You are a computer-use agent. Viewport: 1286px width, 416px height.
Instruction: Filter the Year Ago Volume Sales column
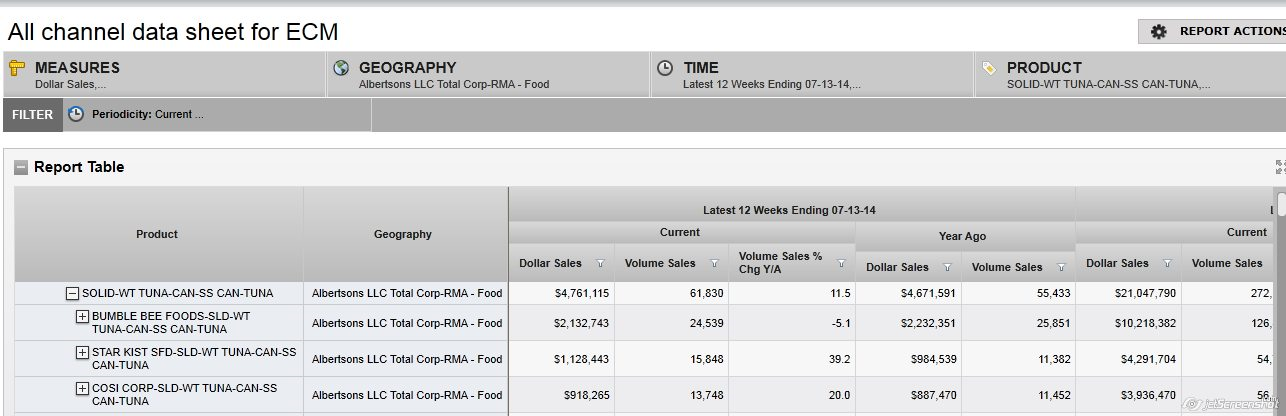(x=1061, y=268)
